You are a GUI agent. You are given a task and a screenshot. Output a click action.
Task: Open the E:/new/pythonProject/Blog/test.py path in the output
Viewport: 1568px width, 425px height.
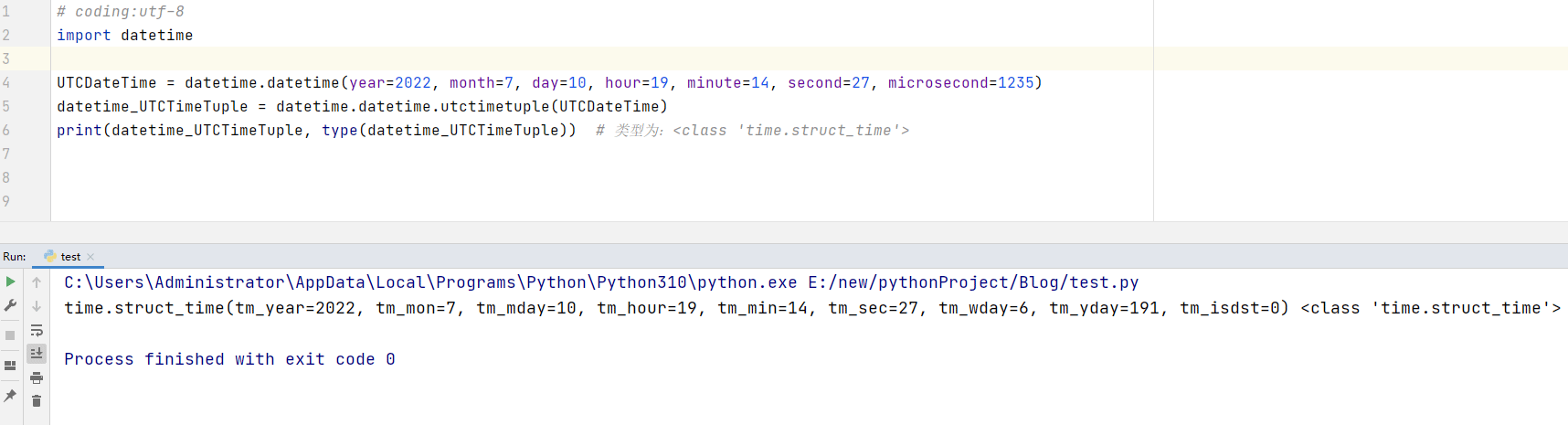973,282
